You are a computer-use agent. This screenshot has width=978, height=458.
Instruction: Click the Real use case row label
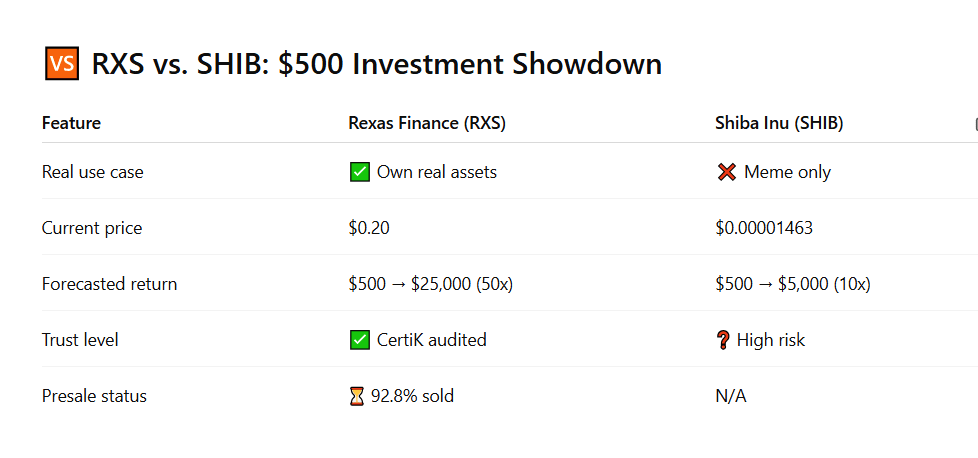point(92,172)
